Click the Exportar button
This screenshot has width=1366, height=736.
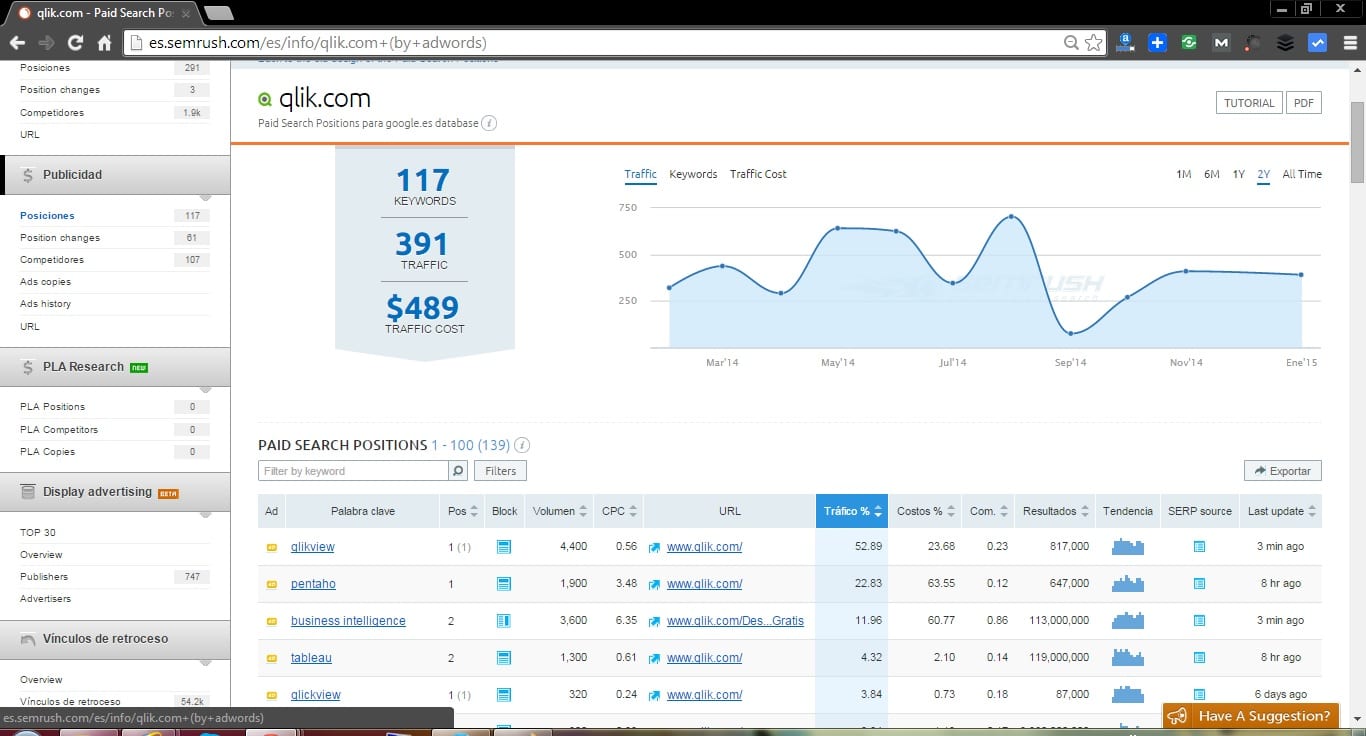point(1283,471)
